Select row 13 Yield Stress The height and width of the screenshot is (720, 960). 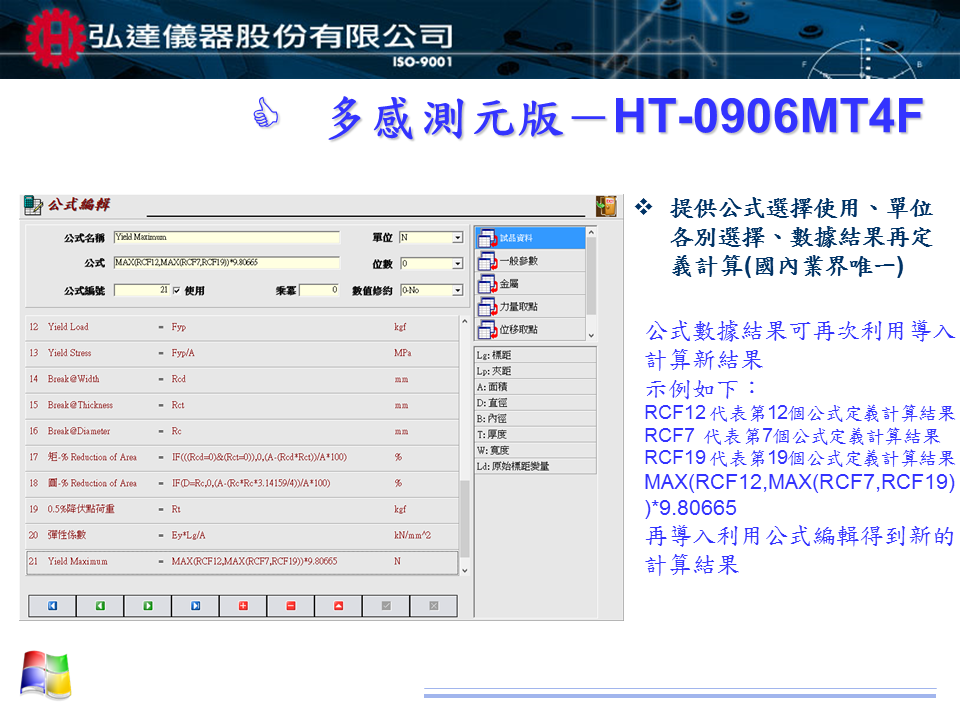(242, 353)
